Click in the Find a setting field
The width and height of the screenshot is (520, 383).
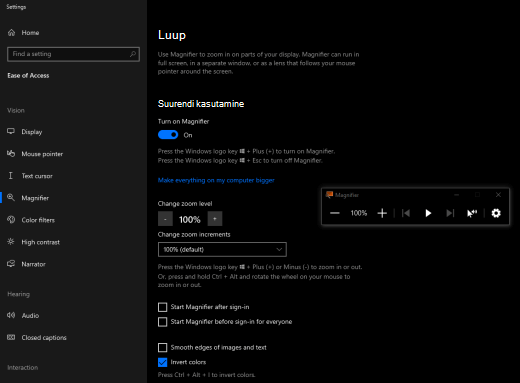[x=73, y=54]
